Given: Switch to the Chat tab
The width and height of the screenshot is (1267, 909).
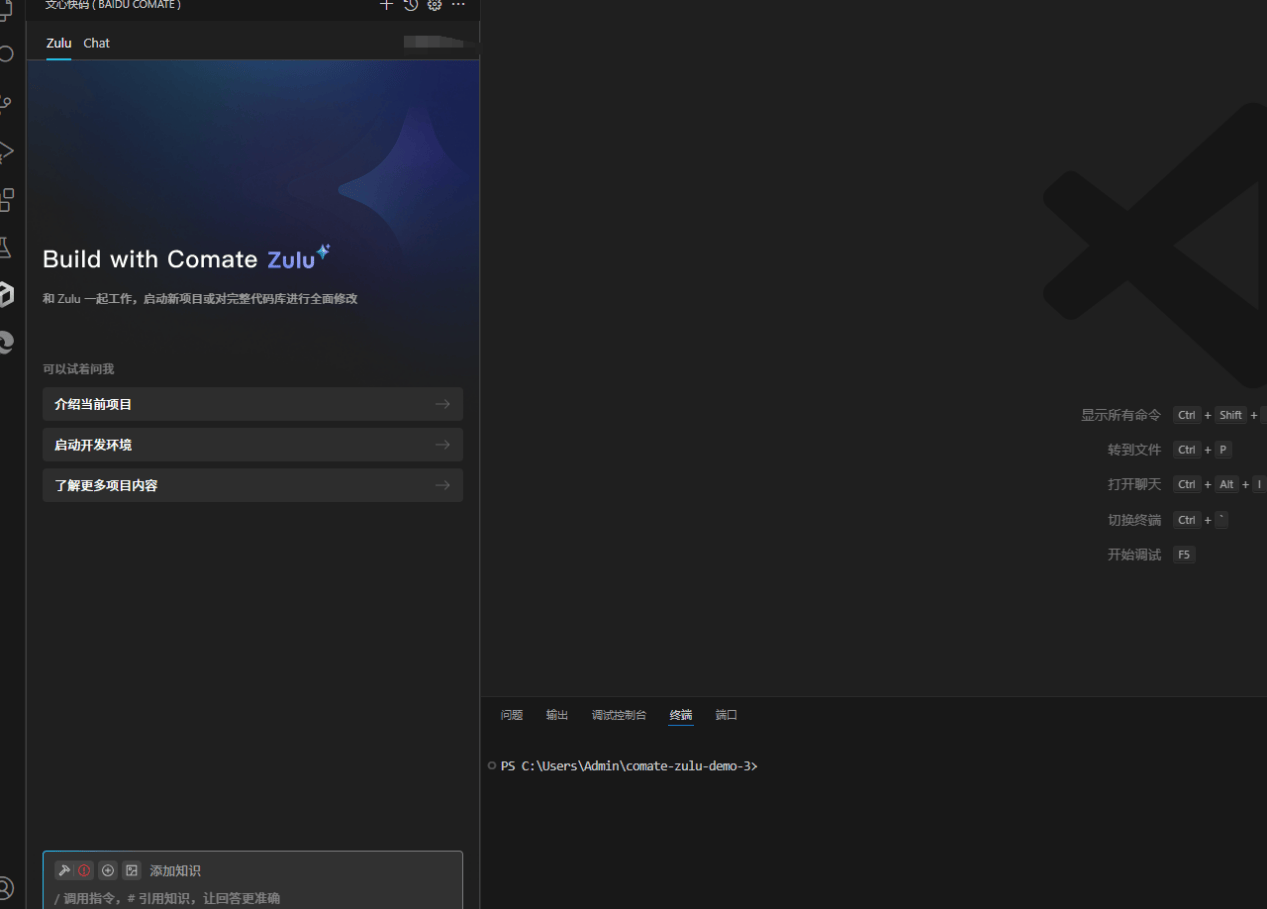Looking at the screenshot, I should [x=97, y=43].
